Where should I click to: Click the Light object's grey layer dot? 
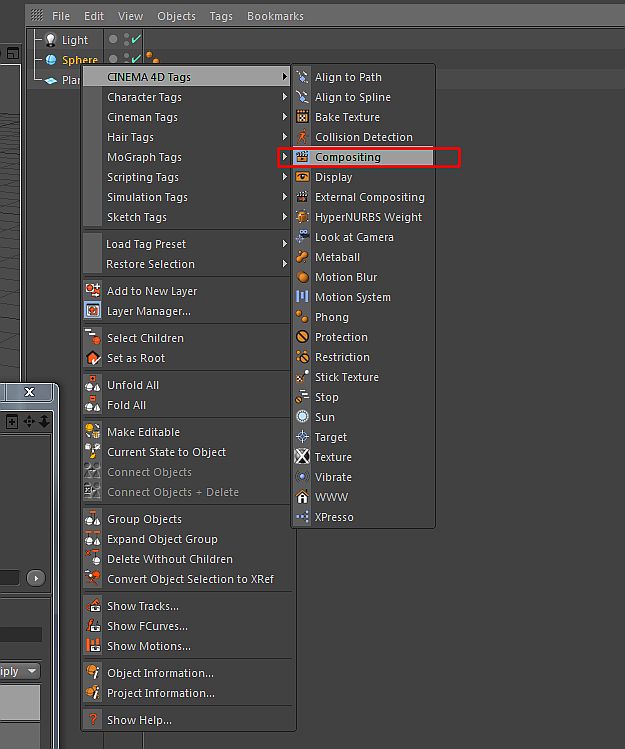coord(113,39)
